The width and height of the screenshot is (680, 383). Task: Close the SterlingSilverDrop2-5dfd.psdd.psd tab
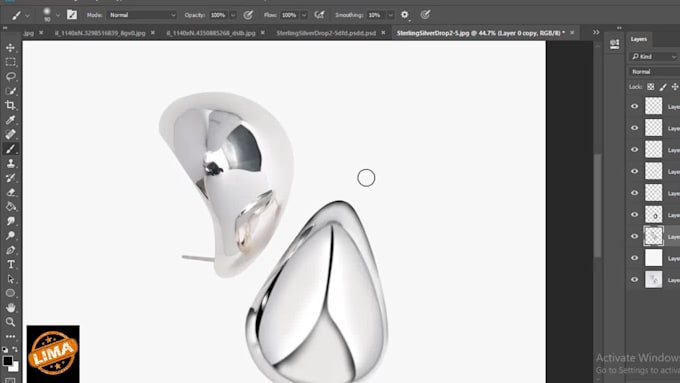383,33
